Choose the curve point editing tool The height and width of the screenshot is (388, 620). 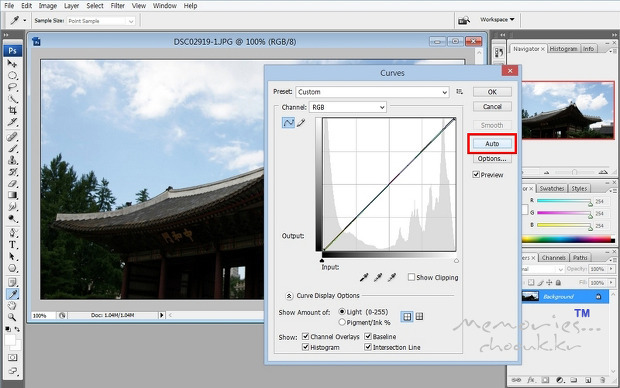coord(288,123)
